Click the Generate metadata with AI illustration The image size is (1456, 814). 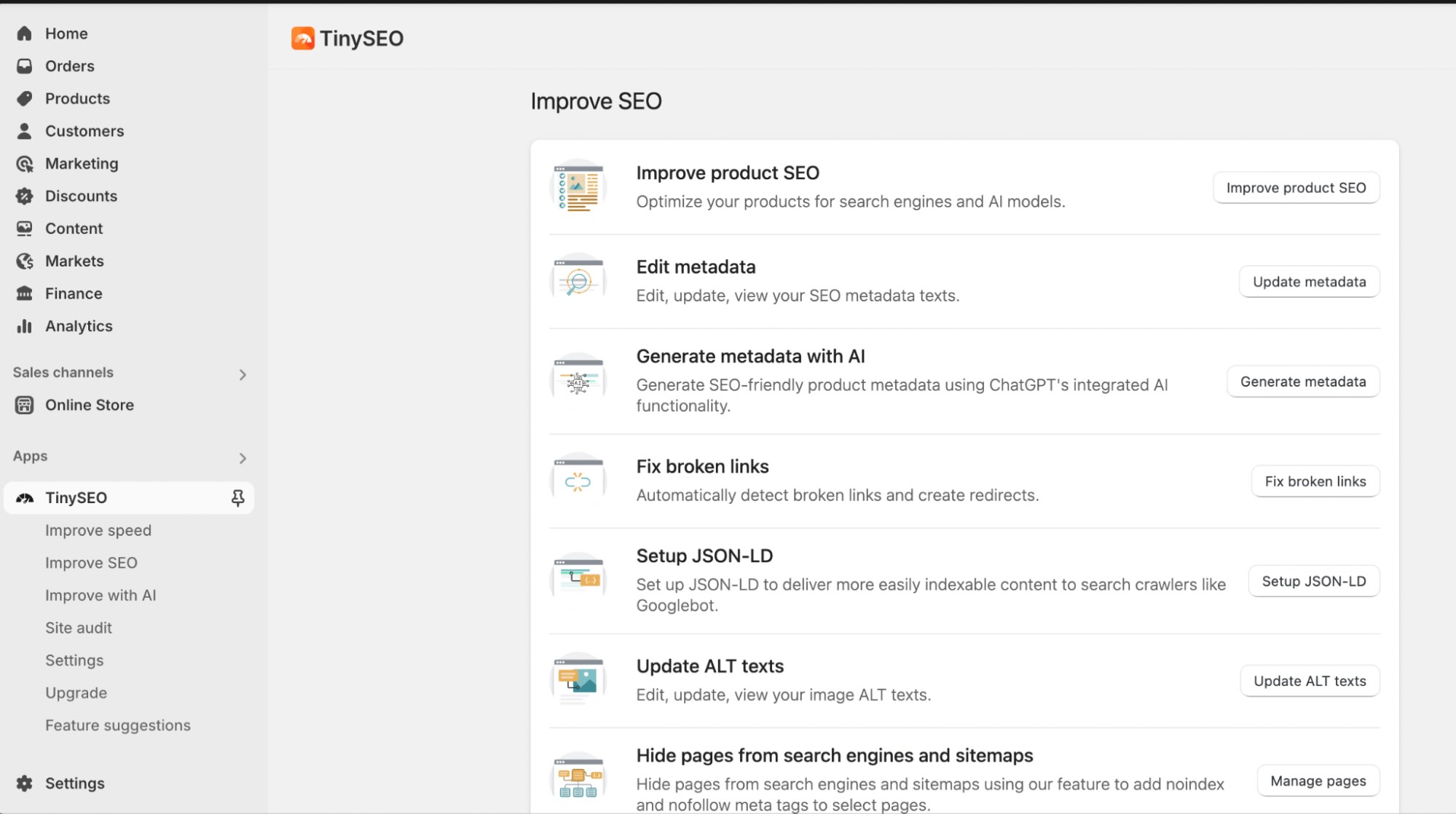pos(578,381)
